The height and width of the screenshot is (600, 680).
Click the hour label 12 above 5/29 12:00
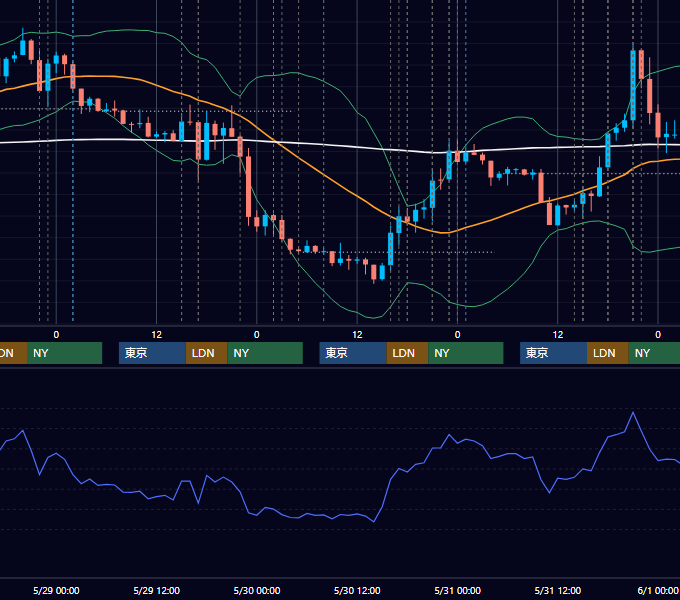coord(157,335)
